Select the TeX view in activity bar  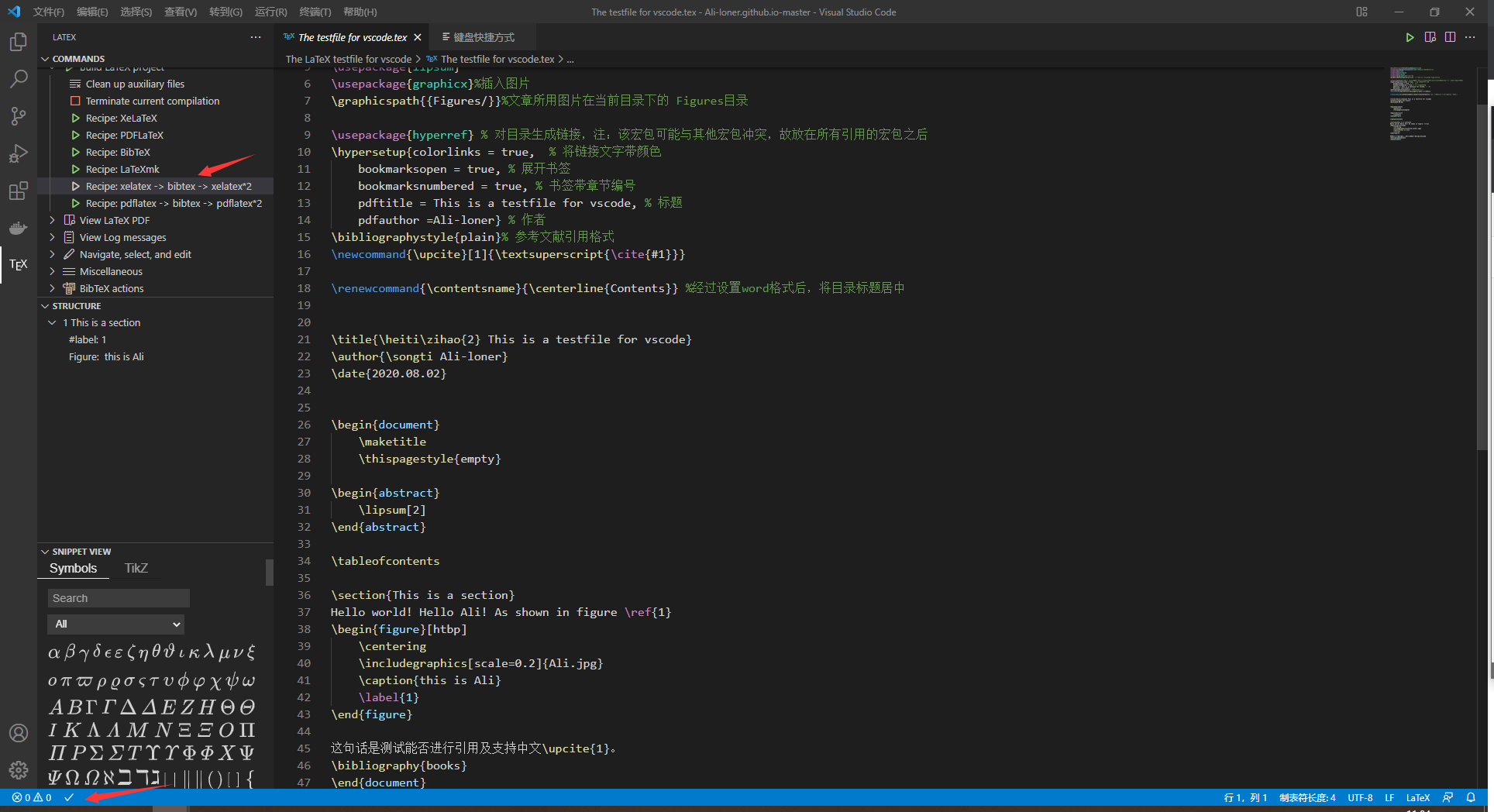pos(19,265)
